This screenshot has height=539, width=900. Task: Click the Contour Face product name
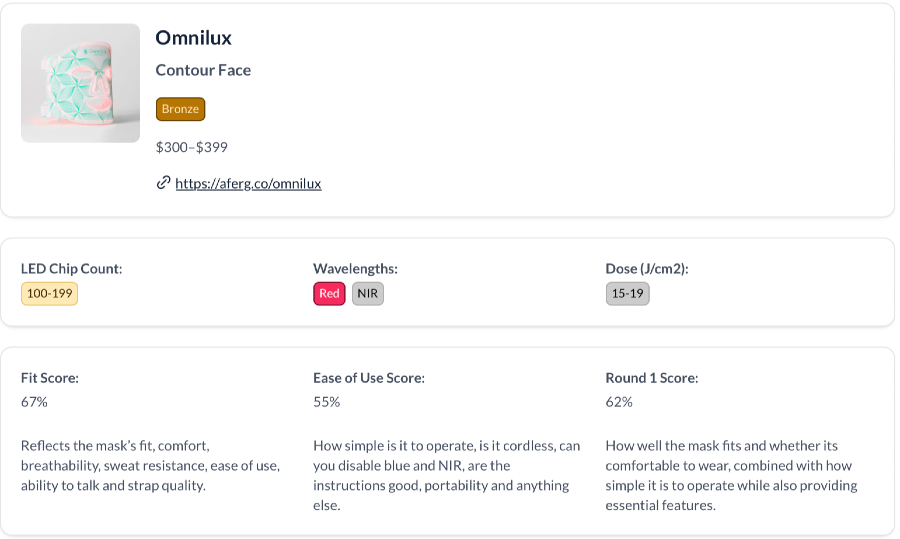[x=203, y=70]
